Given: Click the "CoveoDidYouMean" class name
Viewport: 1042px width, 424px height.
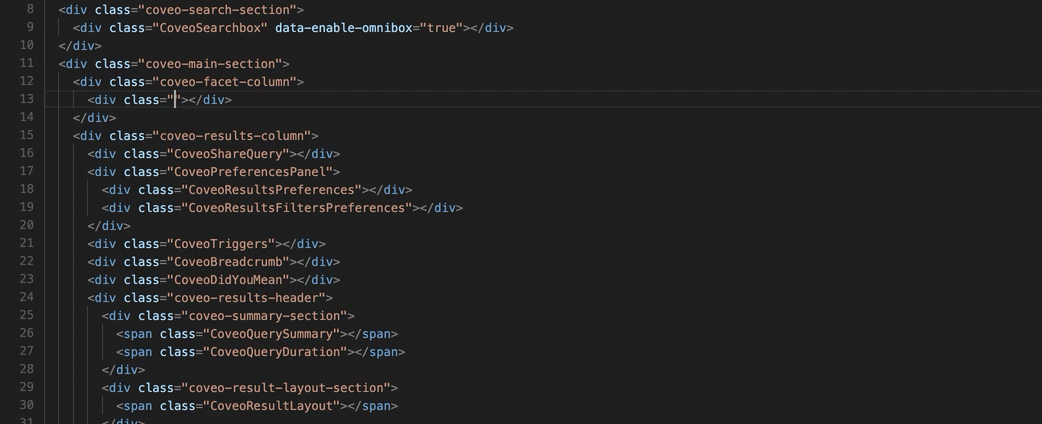Looking at the screenshot, I should (228, 279).
